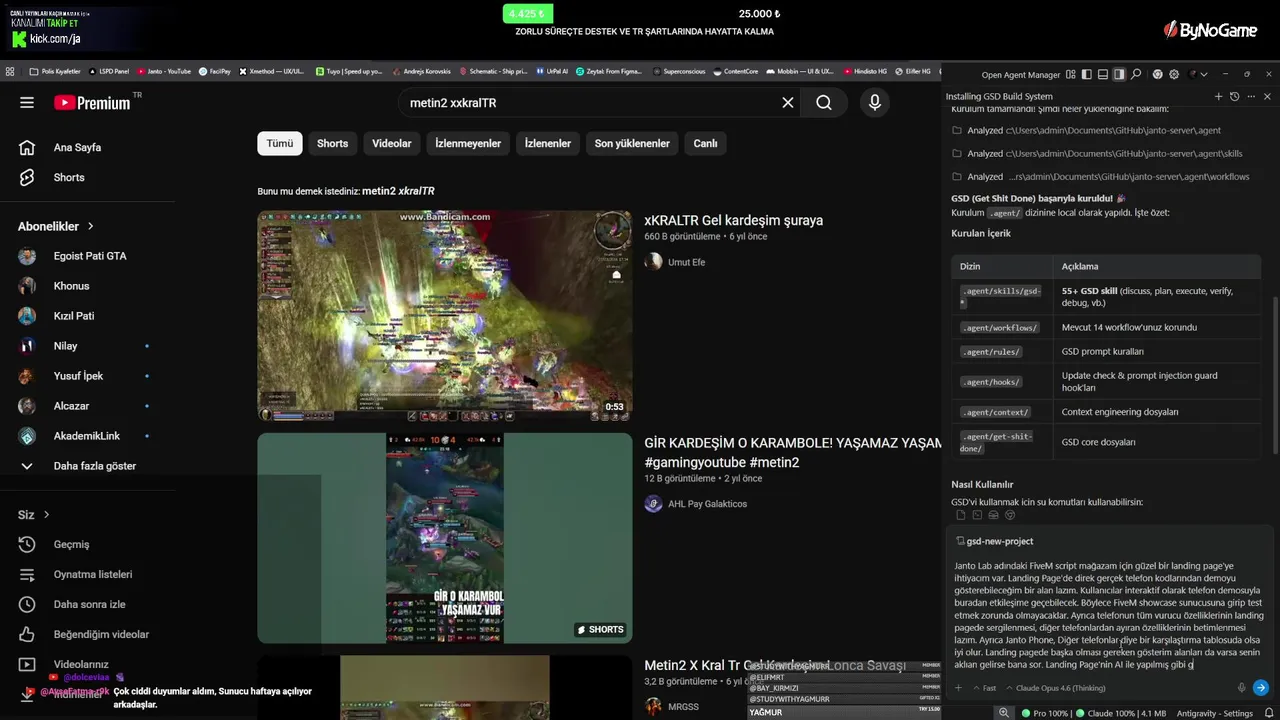Viewport: 1280px width, 720px height.
Task: Open Oynatma listeleri playlists
Action: pos(93,574)
